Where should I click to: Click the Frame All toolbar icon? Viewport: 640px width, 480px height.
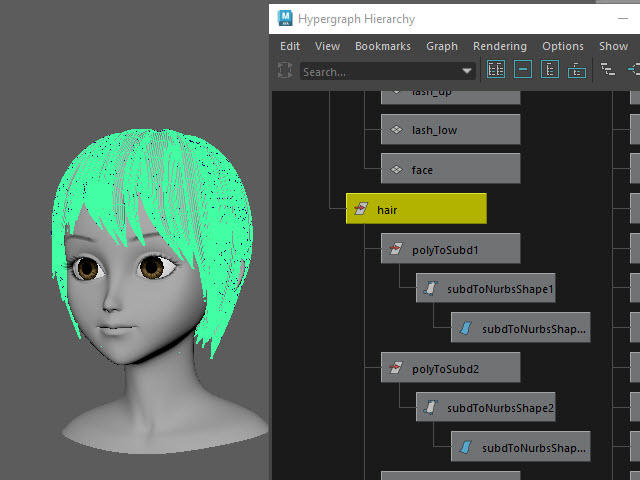496,70
